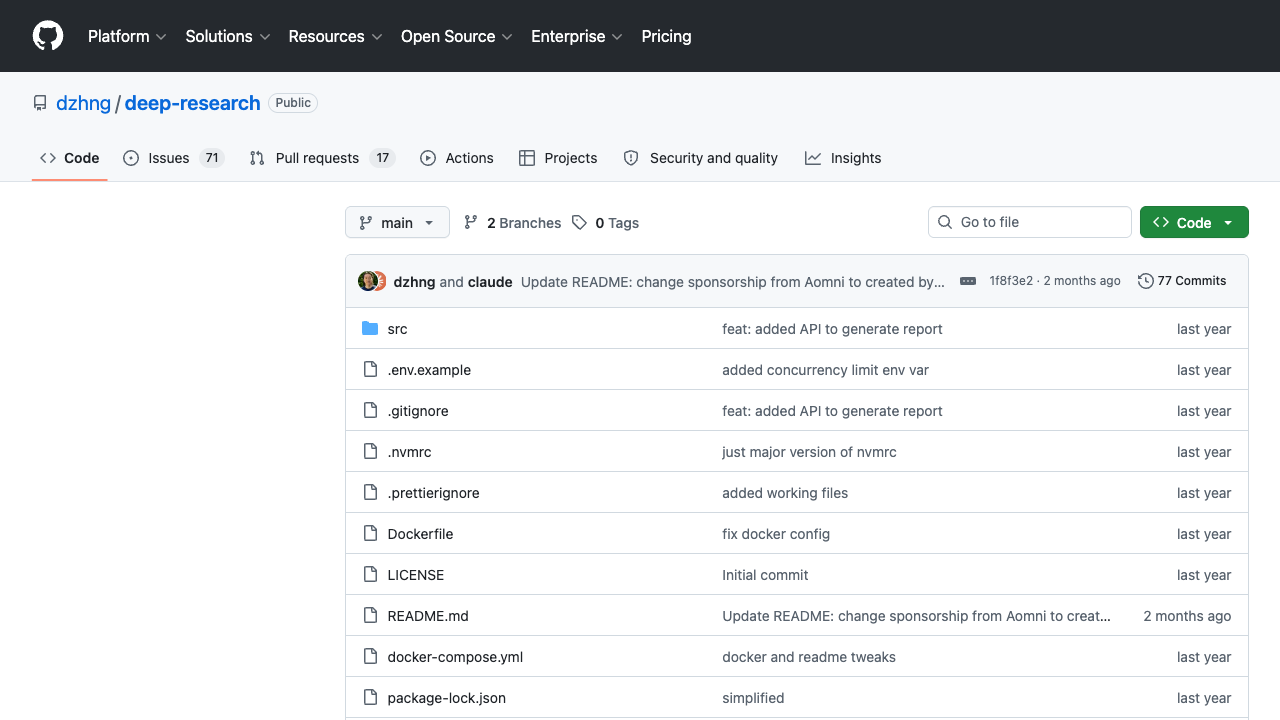The width and height of the screenshot is (1280, 720).
Task: Open the Platform menu
Action: (x=127, y=36)
